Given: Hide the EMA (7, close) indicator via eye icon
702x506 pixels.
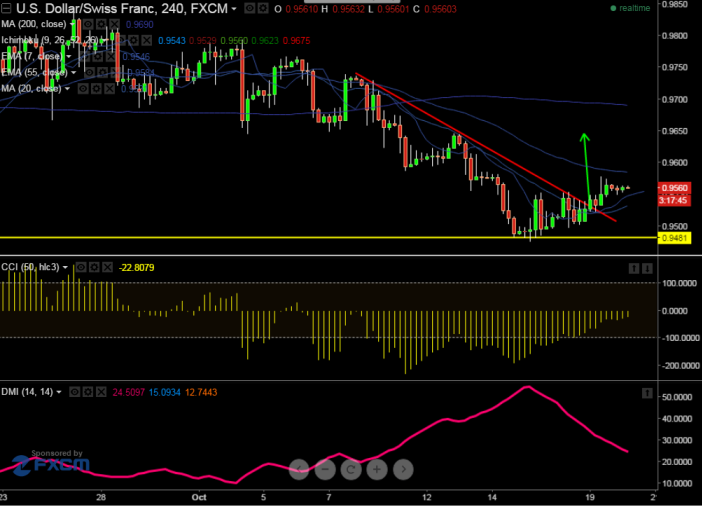Looking at the screenshot, I should (85, 56).
